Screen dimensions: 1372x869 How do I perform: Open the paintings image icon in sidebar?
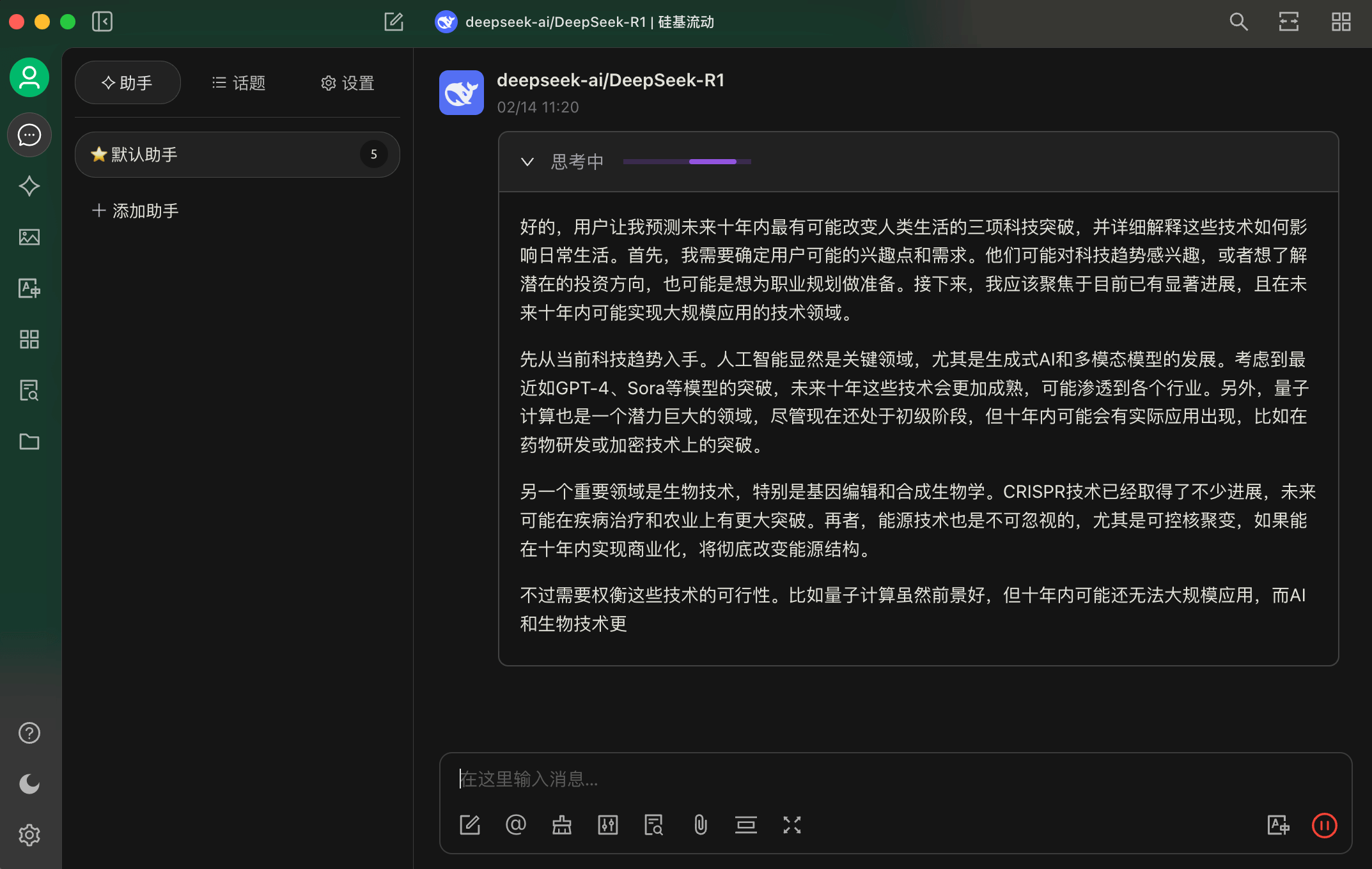pos(29,237)
